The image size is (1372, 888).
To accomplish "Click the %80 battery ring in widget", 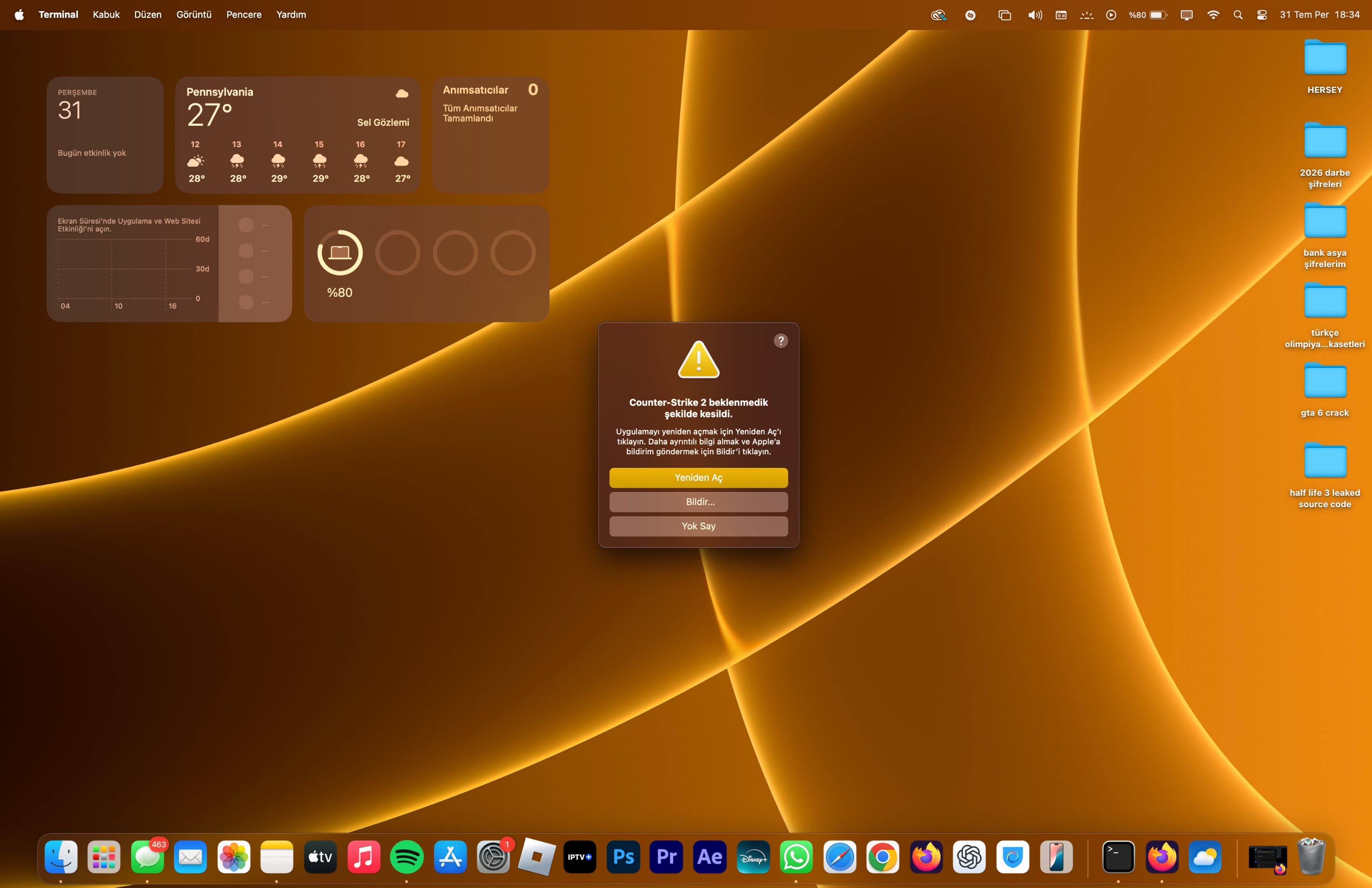I will (x=340, y=252).
